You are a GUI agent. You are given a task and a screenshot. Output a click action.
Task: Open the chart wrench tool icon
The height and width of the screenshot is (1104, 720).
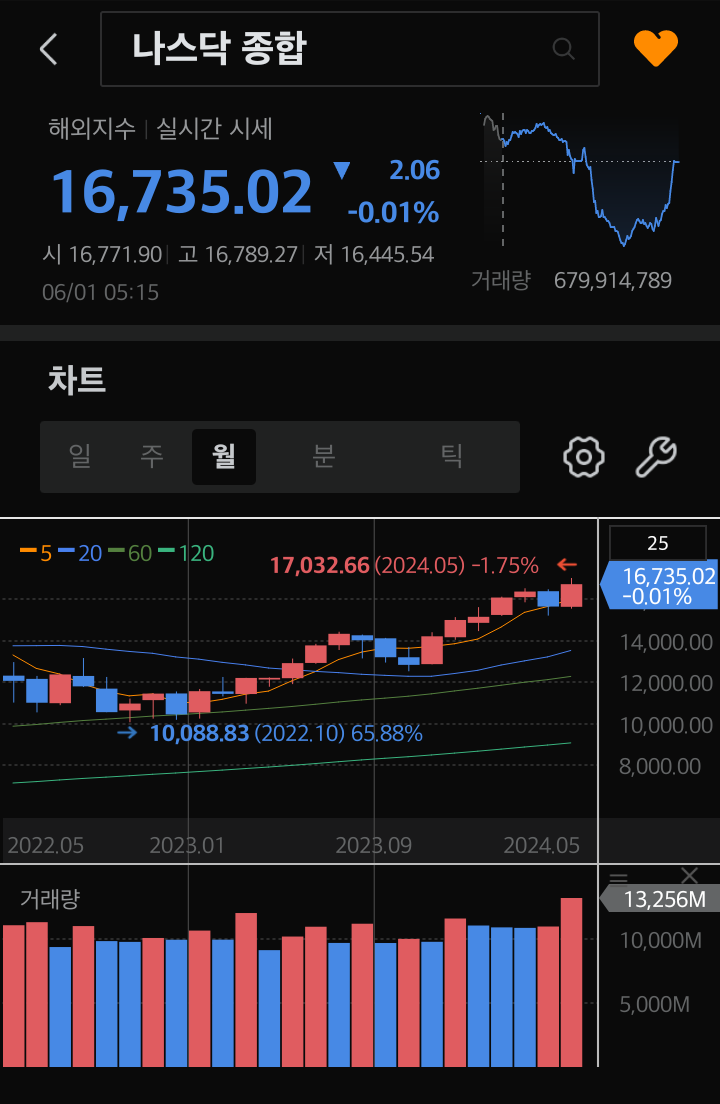[x=656, y=457]
